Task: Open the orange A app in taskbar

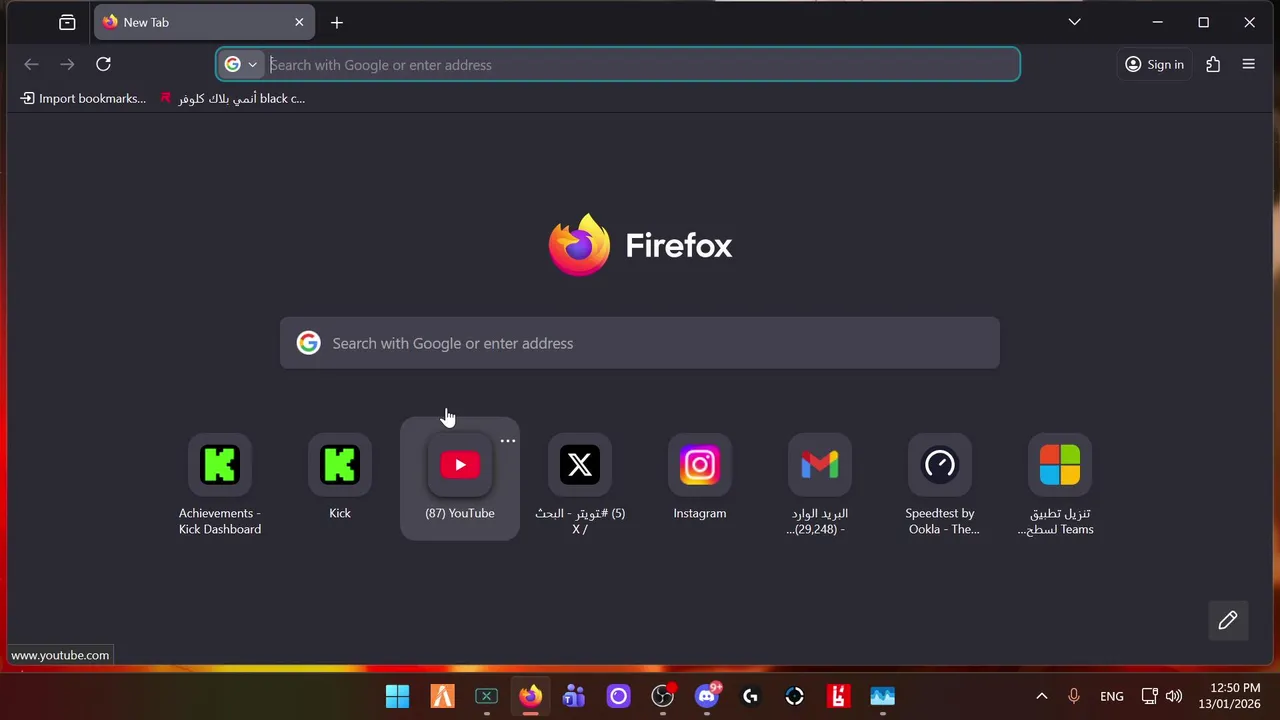Action: tap(442, 696)
